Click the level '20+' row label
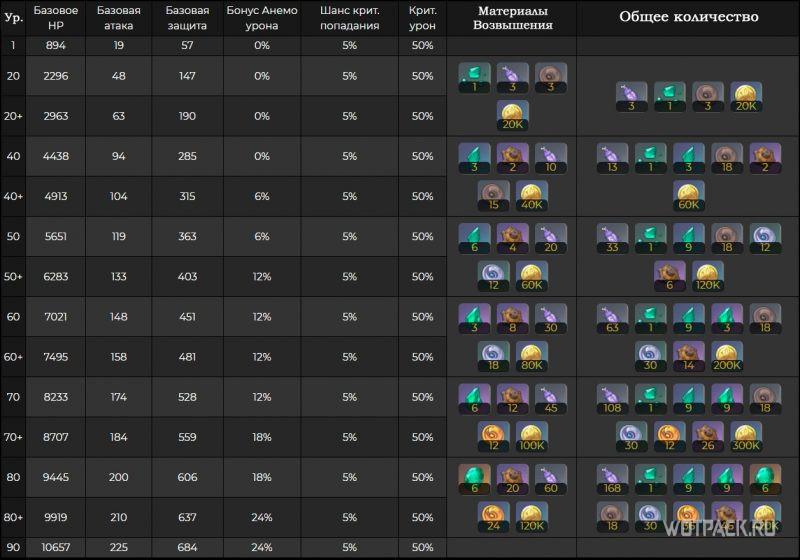This screenshot has height=560, width=800. pyautogui.click(x=13, y=116)
